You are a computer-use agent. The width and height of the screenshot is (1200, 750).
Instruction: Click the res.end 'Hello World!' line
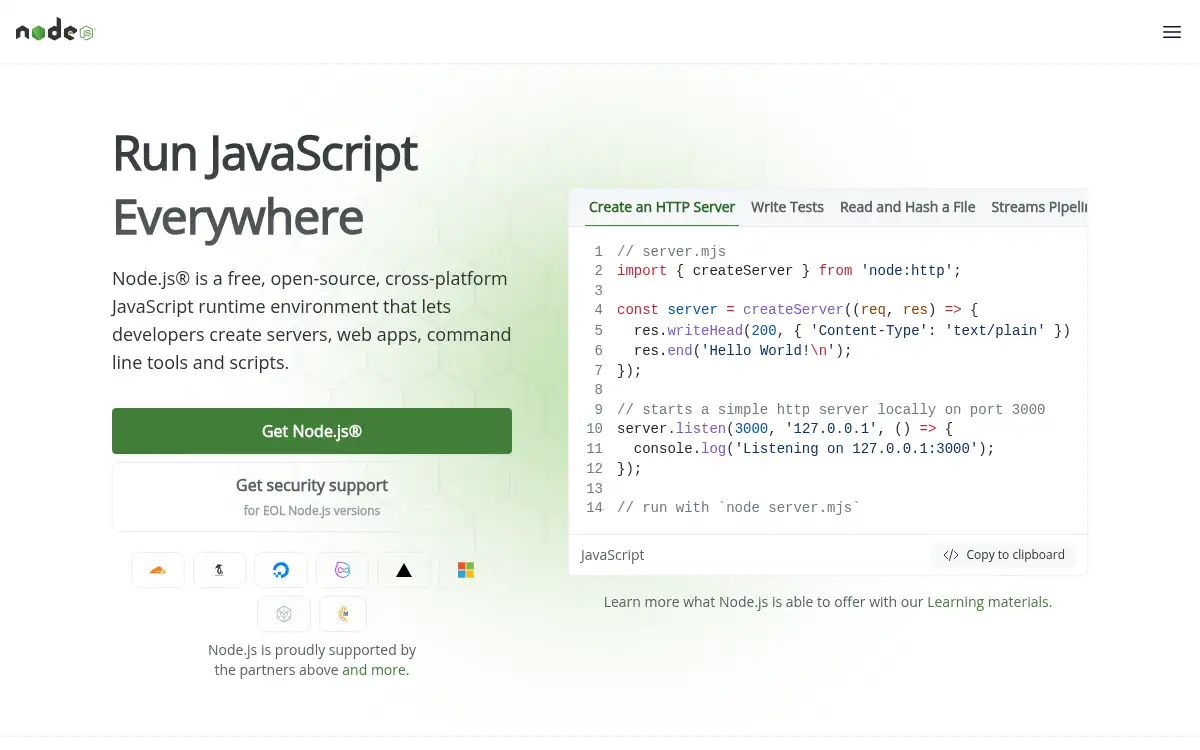tap(743, 350)
